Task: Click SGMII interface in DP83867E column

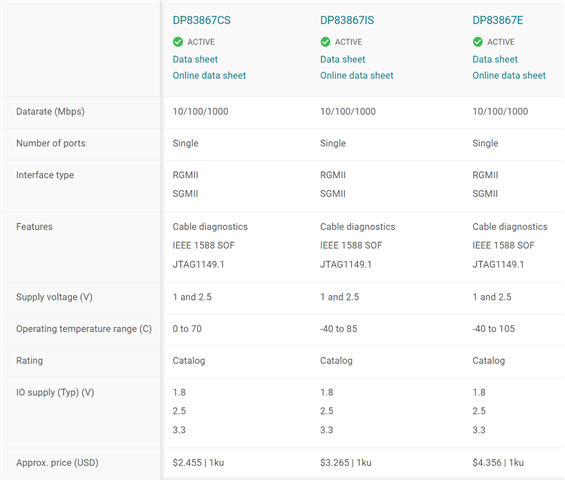Action: click(x=485, y=194)
